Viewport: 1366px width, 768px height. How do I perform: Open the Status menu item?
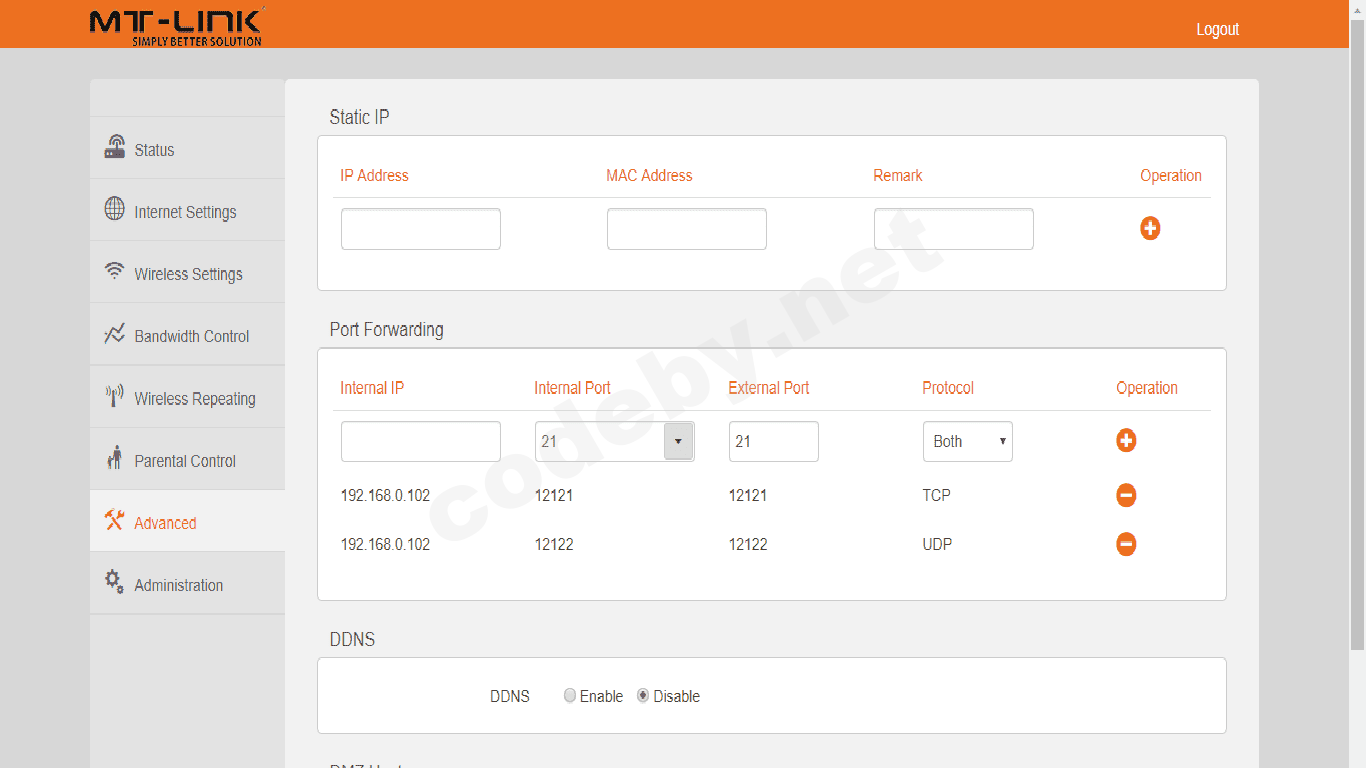click(187, 148)
